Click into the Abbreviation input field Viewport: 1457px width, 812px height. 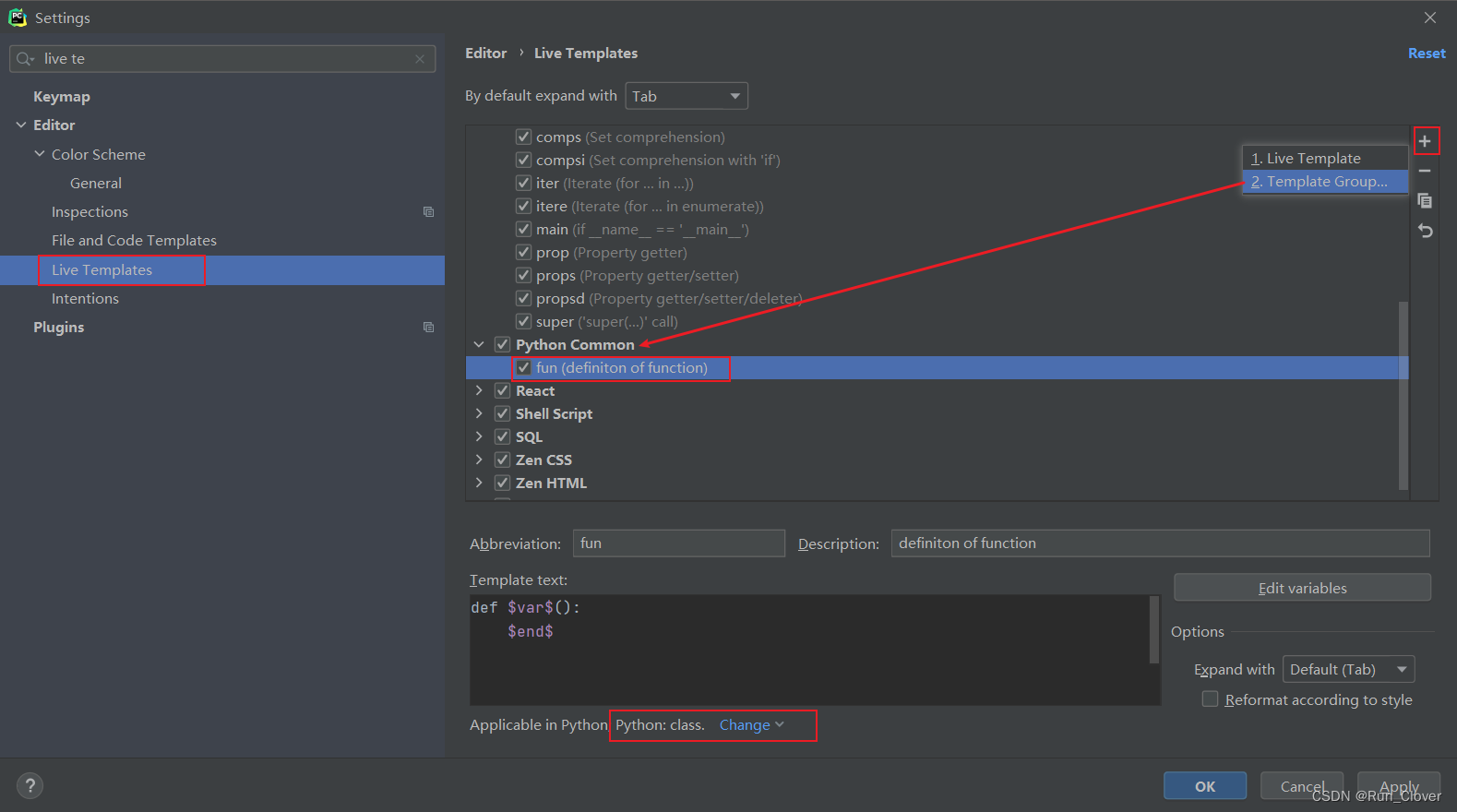point(679,543)
